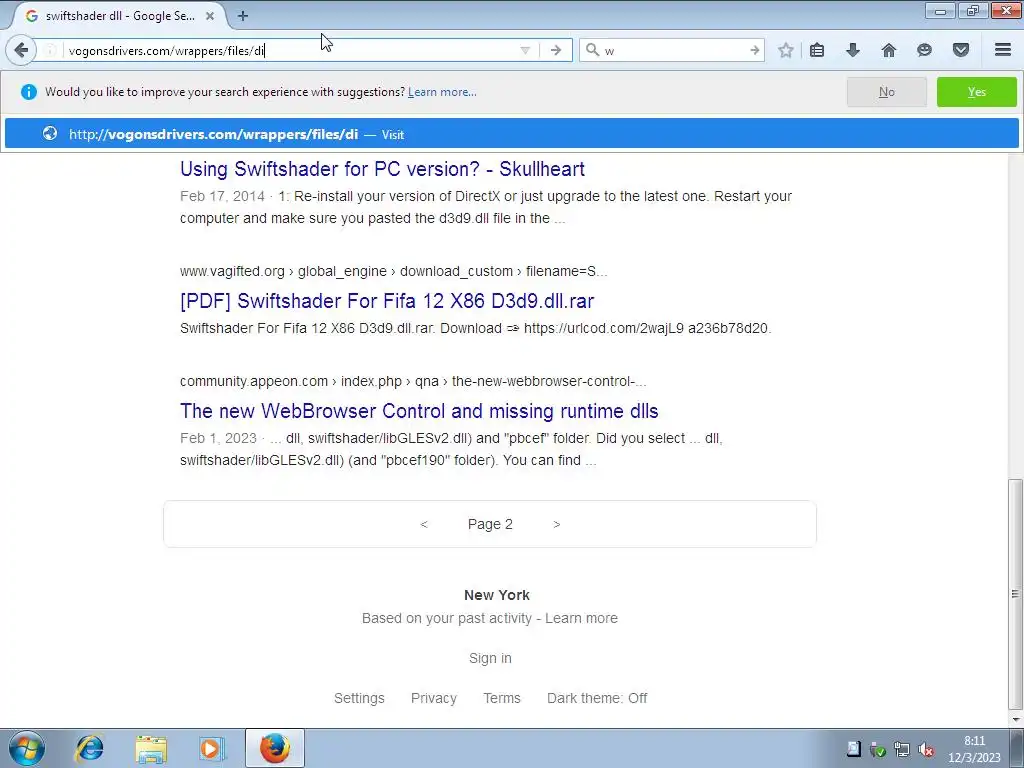
Task: Select the swiftshader dll Google Search tab
Action: tap(118, 16)
